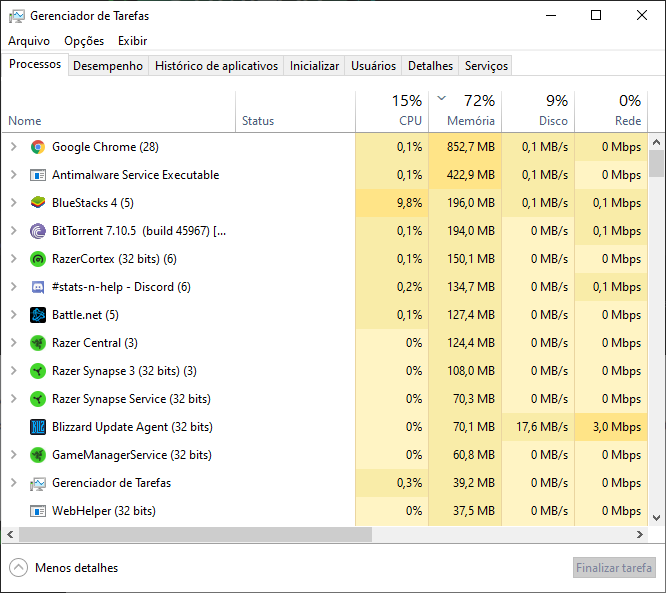Sort by the CPU column header
The width and height of the screenshot is (666, 593).
(x=392, y=111)
